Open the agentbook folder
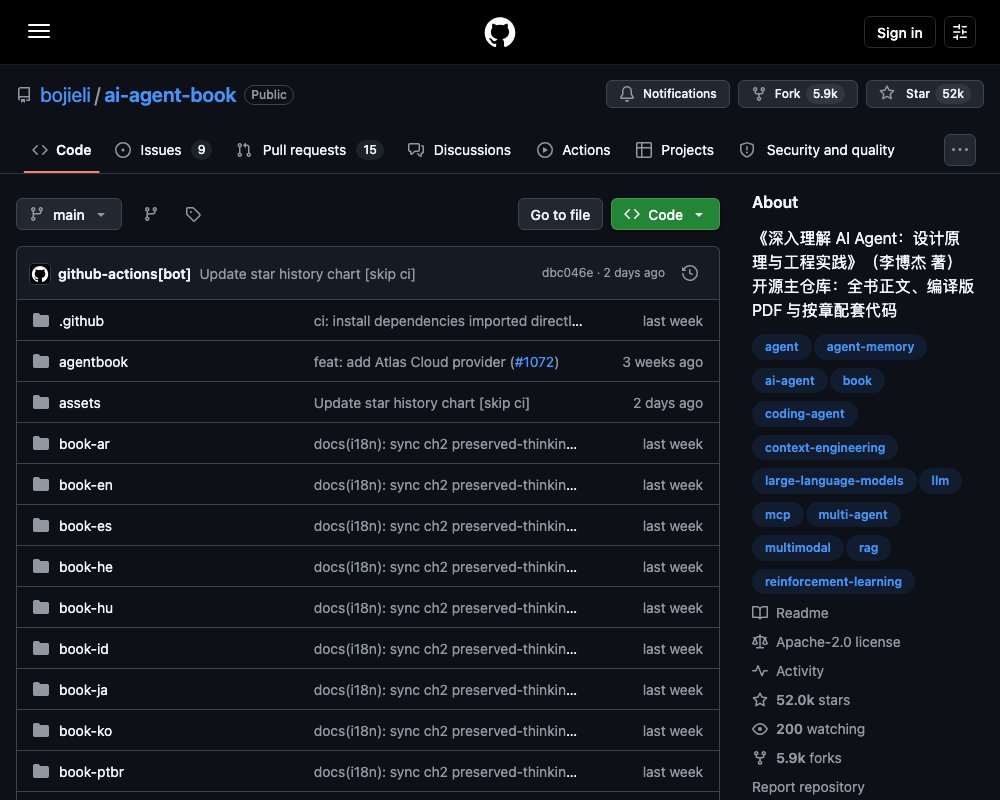 93,362
